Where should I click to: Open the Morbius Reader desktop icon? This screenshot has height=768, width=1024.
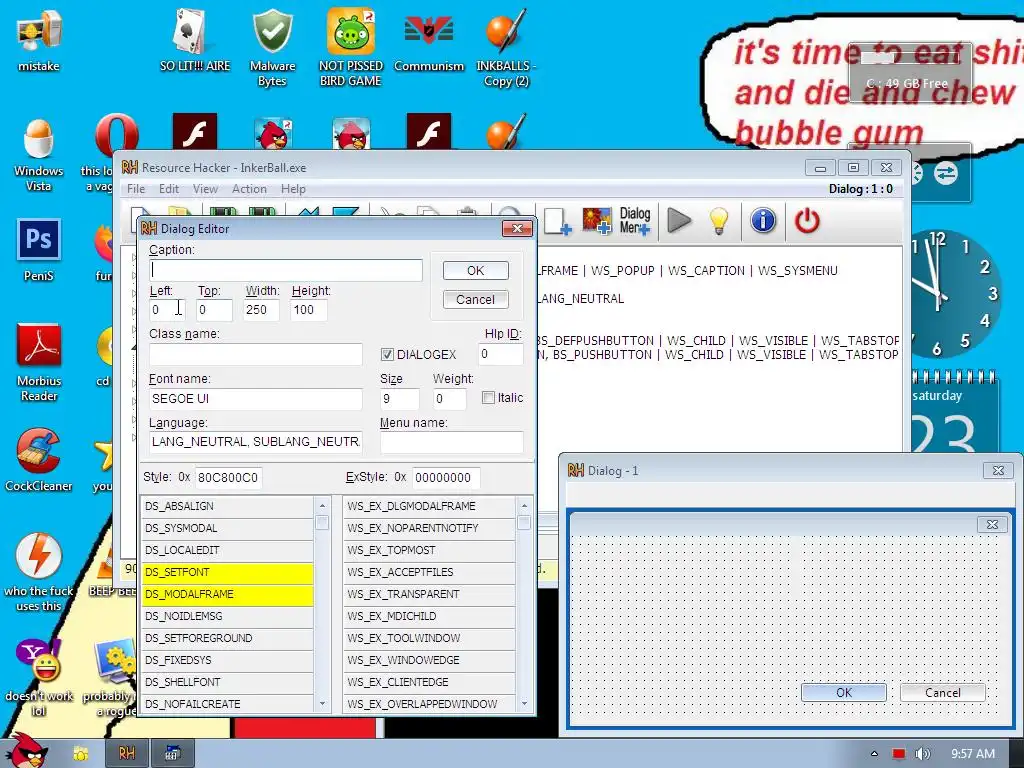tap(39, 363)
